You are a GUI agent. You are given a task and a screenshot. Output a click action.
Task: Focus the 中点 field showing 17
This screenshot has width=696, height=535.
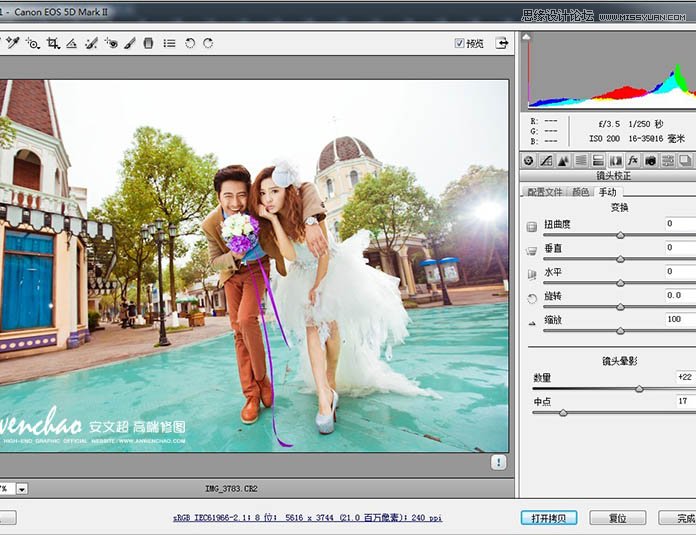pyautogui.click(x=685, y=401)
